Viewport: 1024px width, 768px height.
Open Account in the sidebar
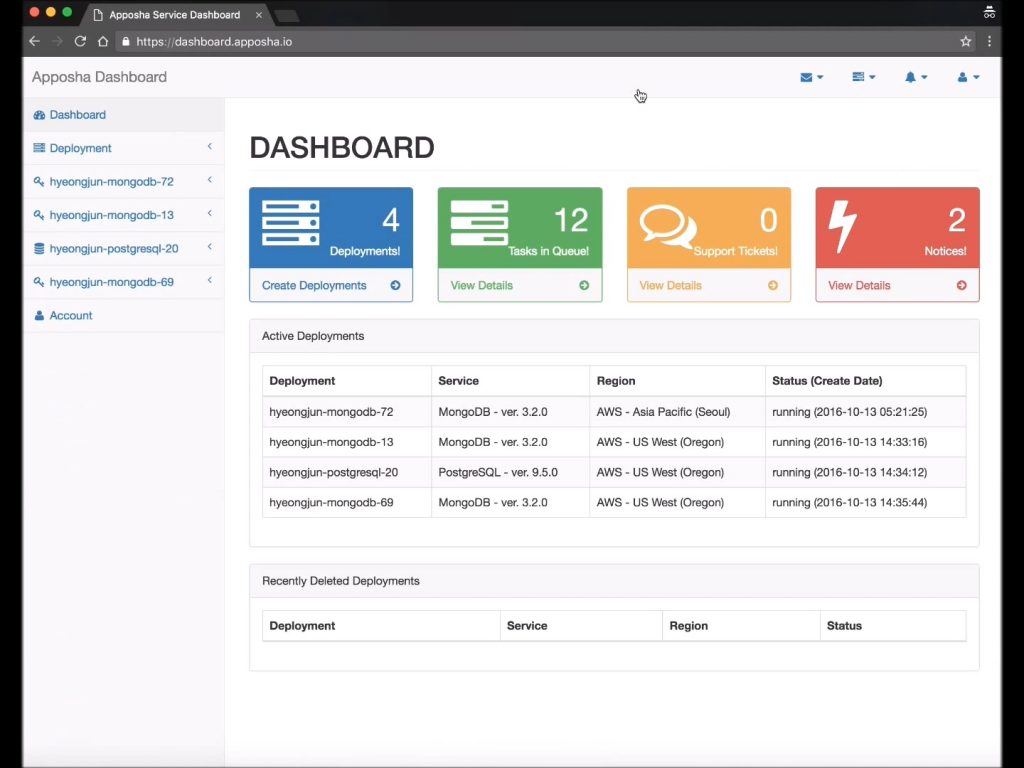click(71, 315)
